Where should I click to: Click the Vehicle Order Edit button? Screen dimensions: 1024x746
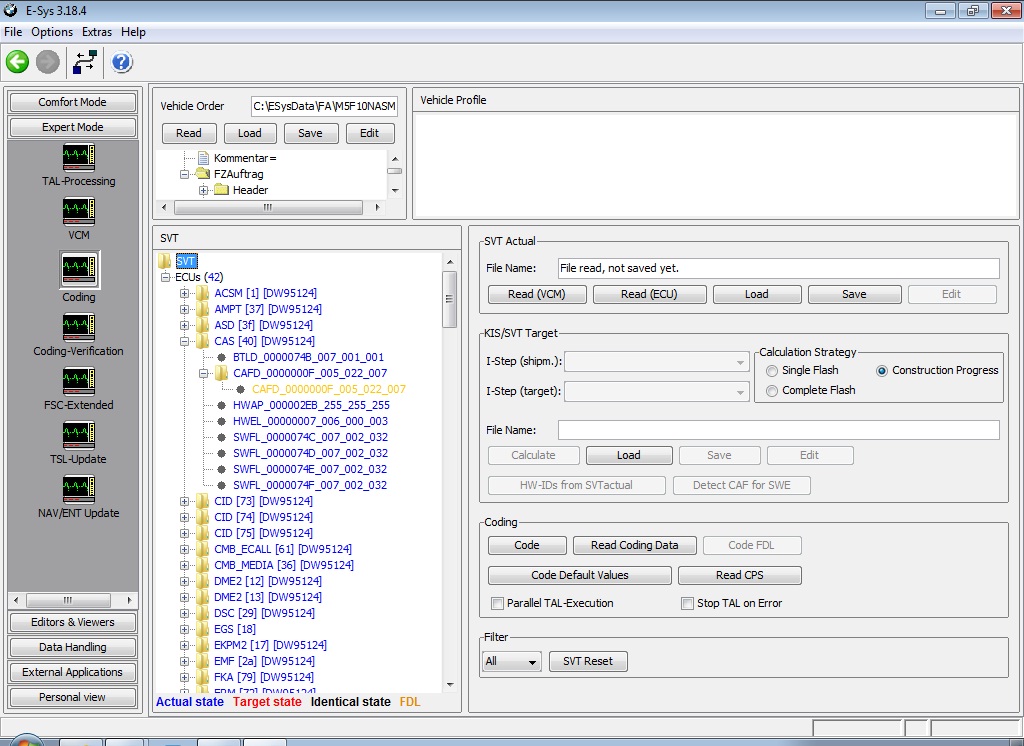pos(370,133)
